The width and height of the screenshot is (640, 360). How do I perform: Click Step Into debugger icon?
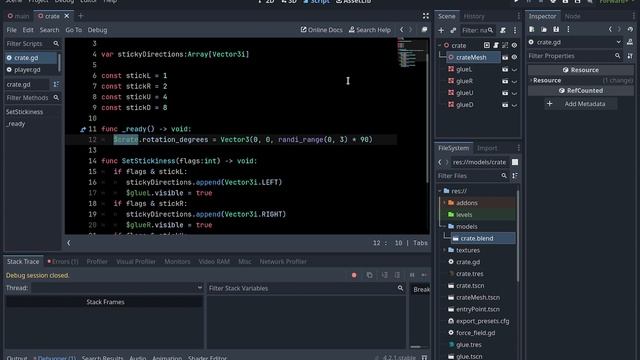coord(384,276)
